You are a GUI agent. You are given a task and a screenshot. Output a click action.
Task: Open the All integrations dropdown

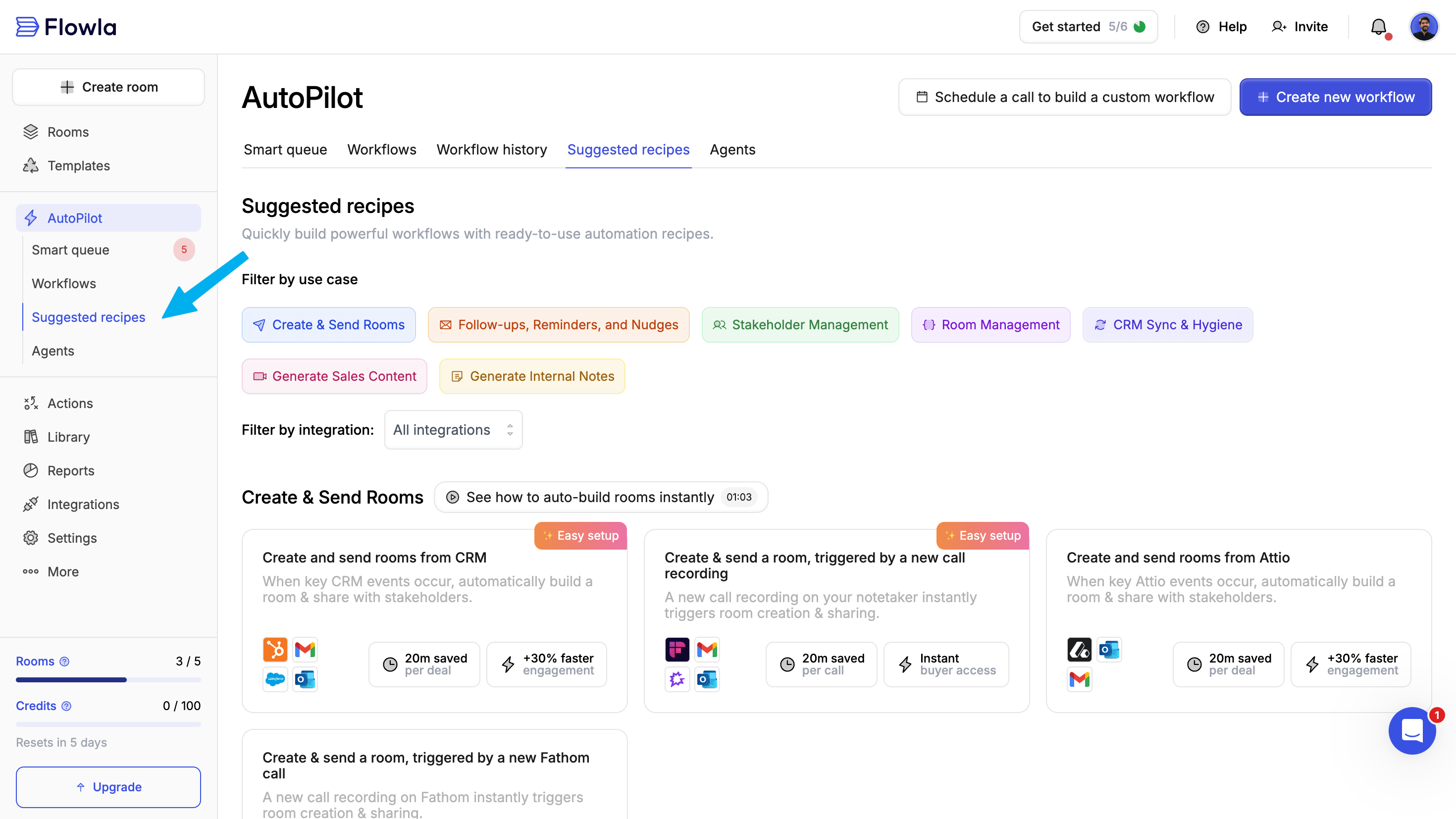(453, 430)
